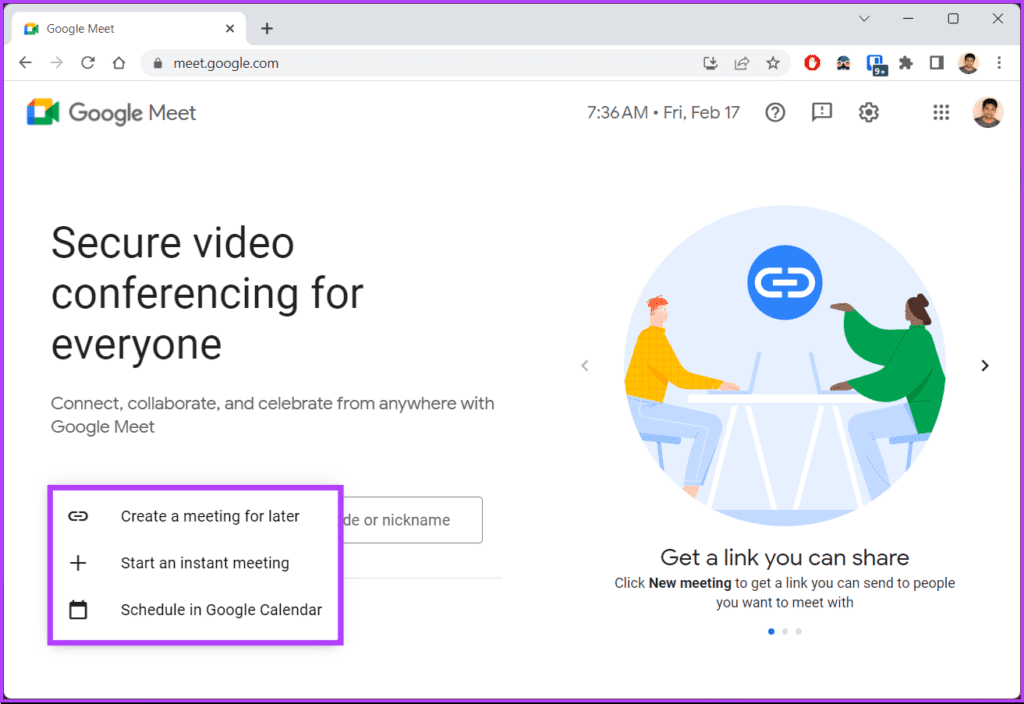Screen dimensions: 1024x704
Task: Open the masked face extension icon
Action: point(843,63)
